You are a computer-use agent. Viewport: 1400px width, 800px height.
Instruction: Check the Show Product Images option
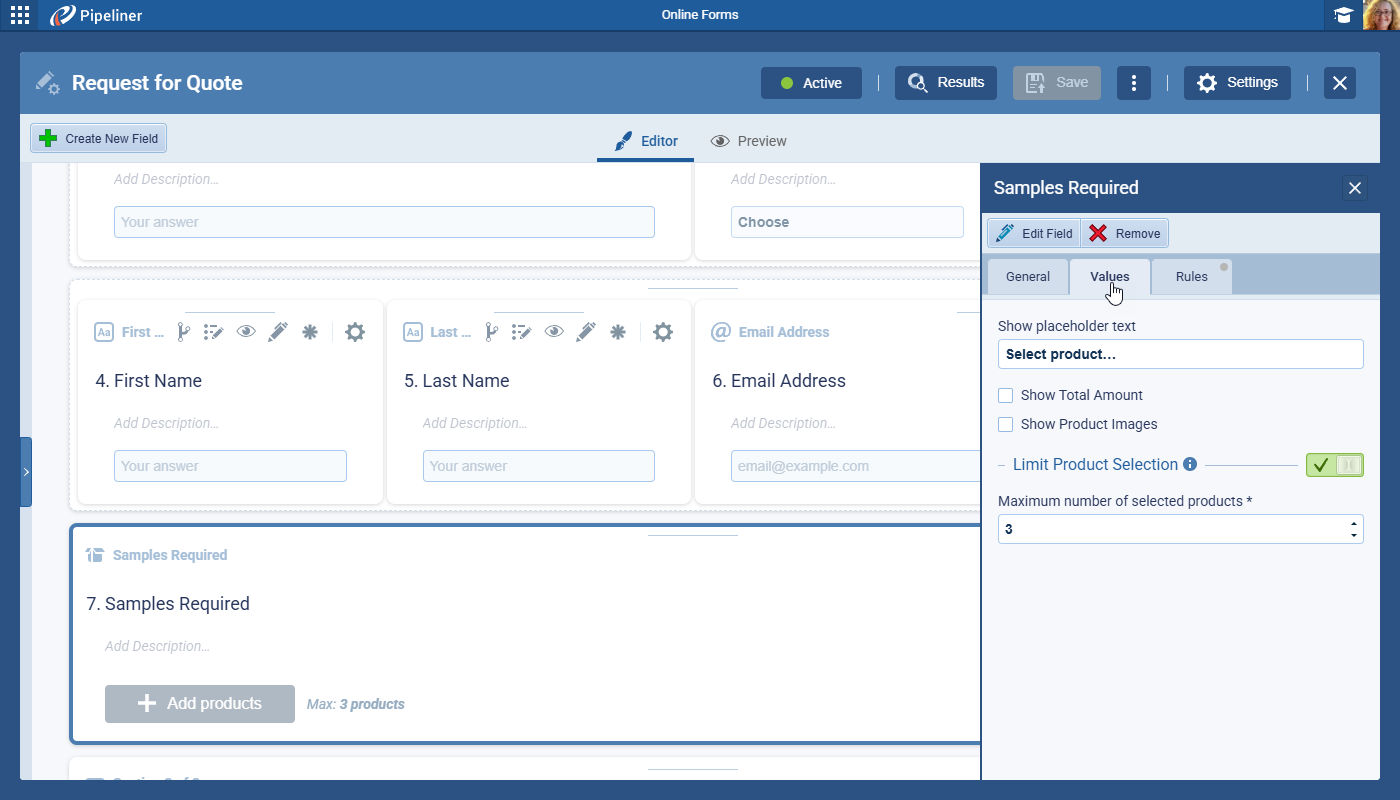(x=1006, y=424)
